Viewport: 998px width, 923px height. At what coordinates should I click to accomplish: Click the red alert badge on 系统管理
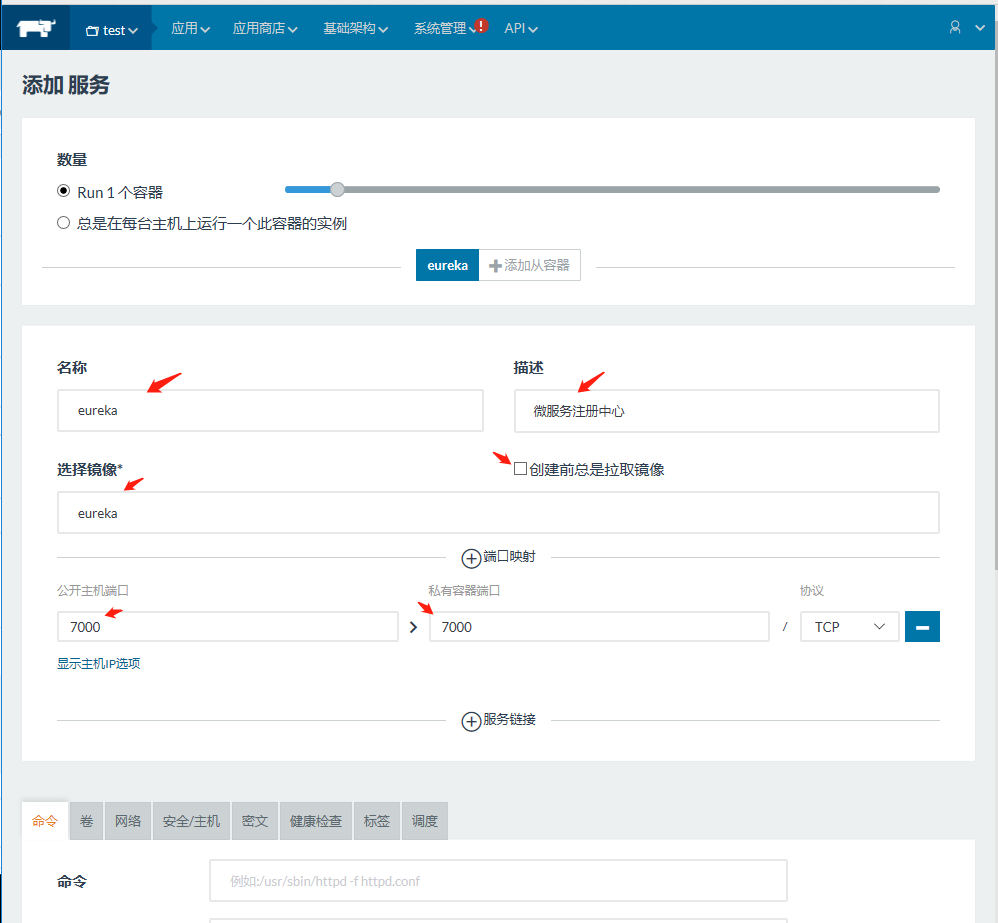pyautogui.click(x=482, y=25)
